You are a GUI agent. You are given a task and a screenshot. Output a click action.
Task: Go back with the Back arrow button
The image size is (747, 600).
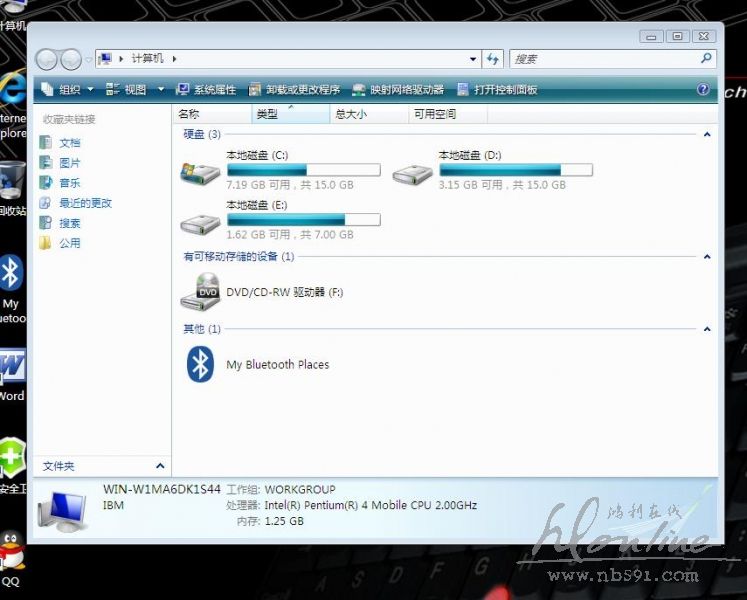(x=46, y=59)
